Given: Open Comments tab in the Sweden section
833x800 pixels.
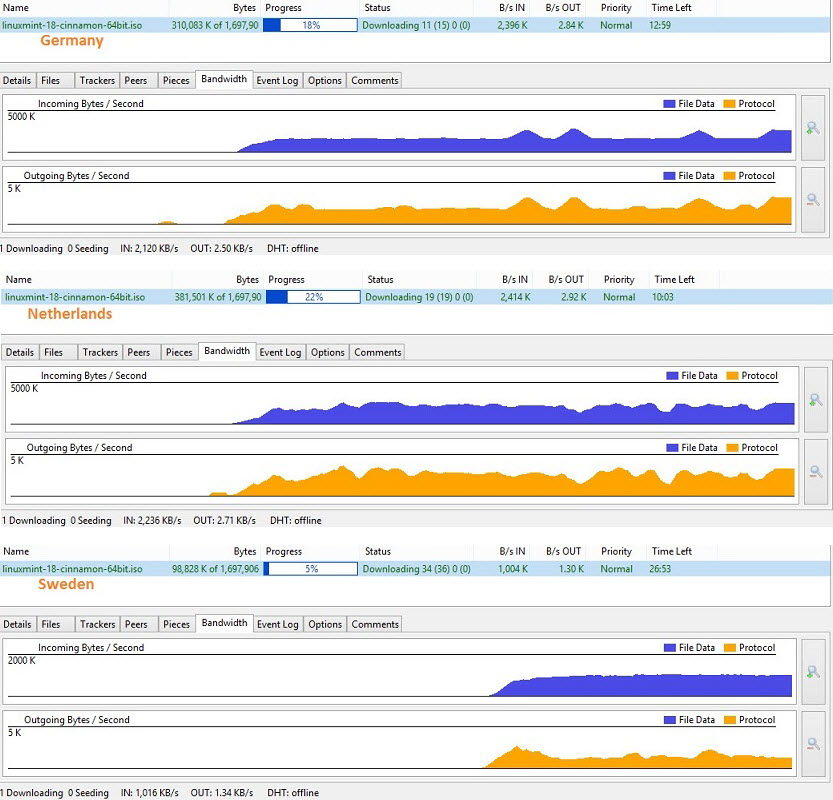Looking at the screenshot, I should click(375, 624).
